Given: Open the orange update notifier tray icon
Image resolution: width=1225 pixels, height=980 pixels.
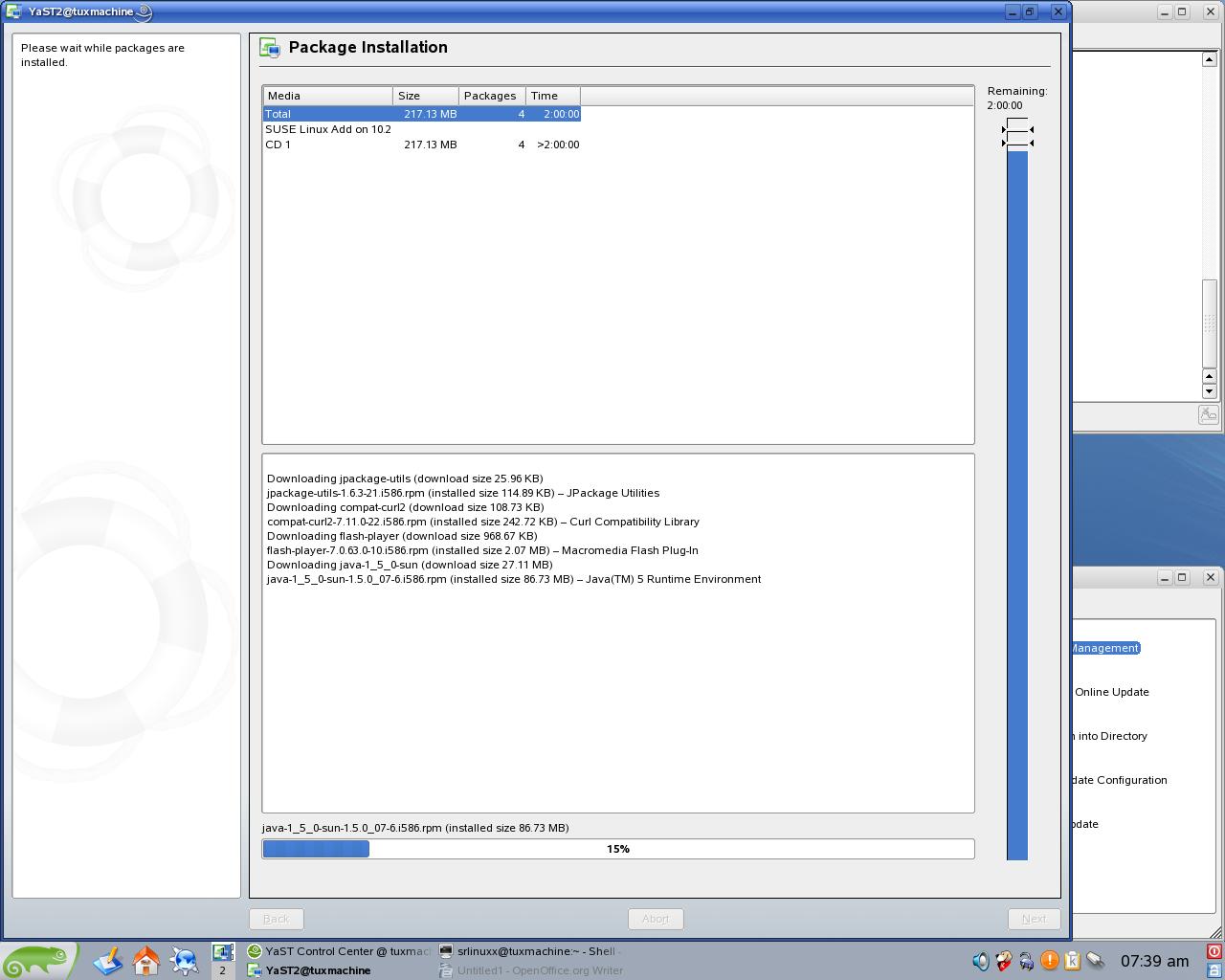Looking at the screenshot, I should pyautogui.click(x=1050, y=961).
